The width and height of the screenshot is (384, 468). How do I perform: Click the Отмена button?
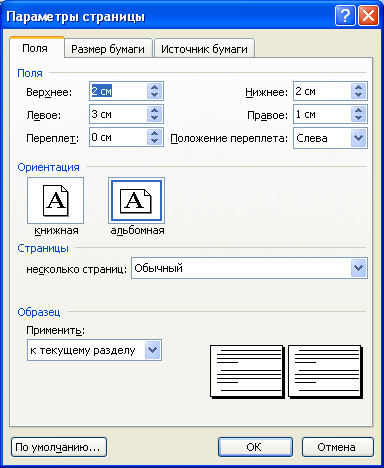338,447
